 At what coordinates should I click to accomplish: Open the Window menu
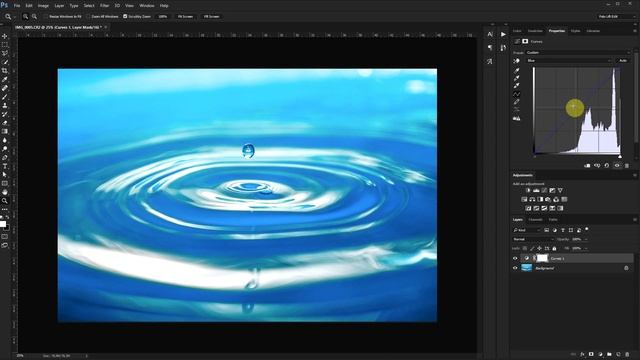(147, 6)
